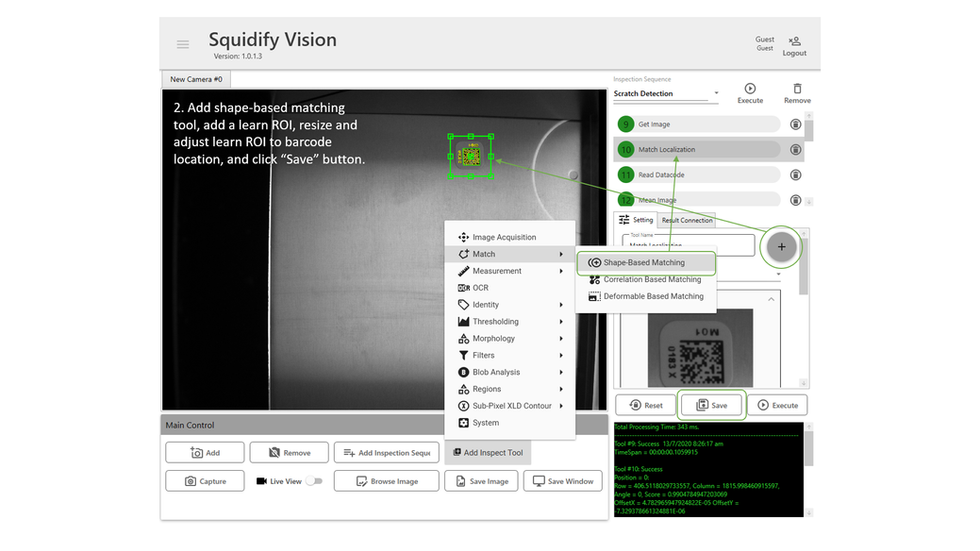Execute the inspection sequence at top
Screen dimensions: 980x551
[x=750, y=93]
